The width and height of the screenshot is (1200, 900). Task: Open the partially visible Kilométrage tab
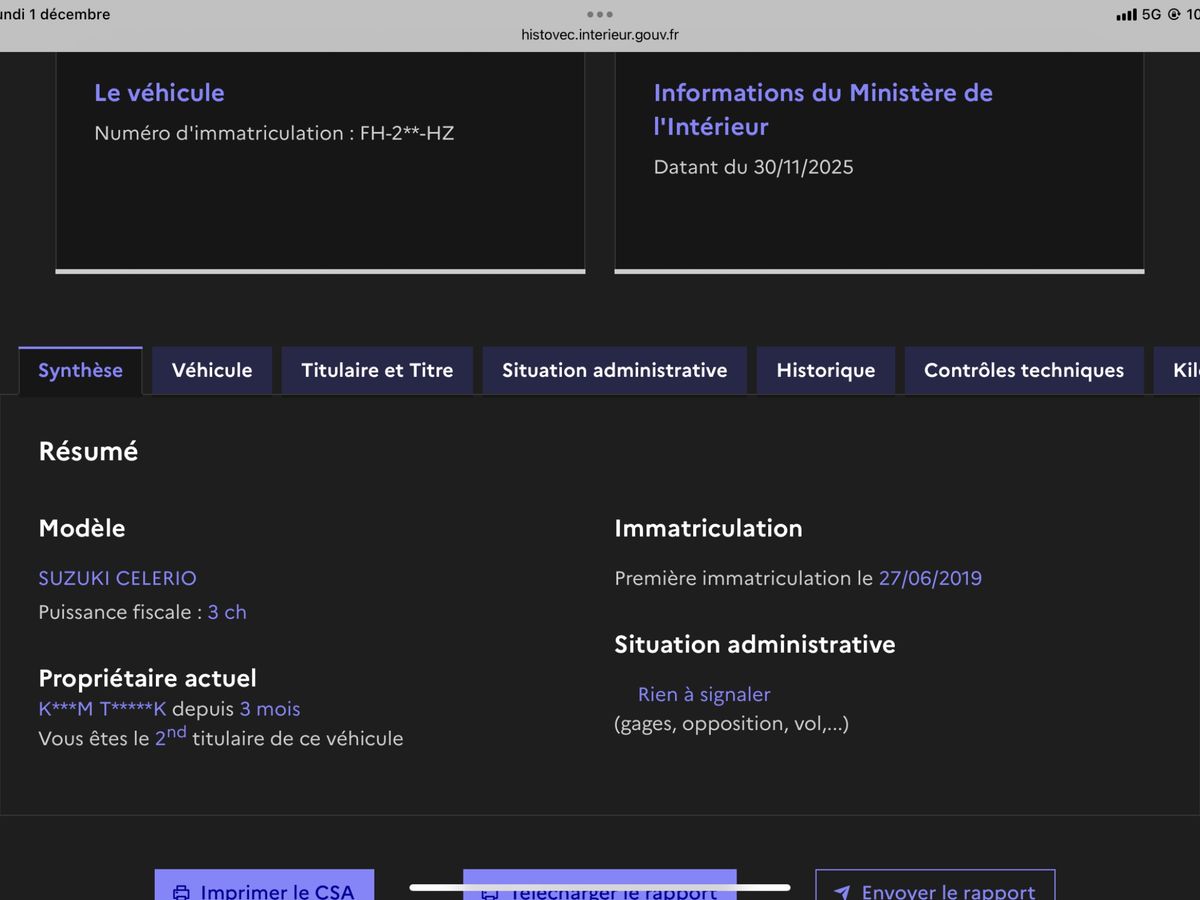(x=1177, y=371)
